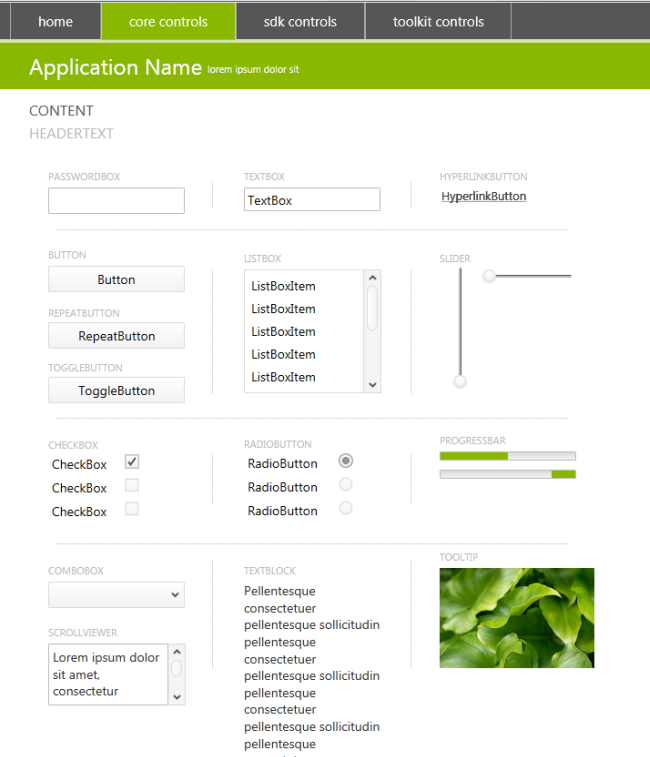Screen dimensions: 650x757
Task: Click the ListBox scrollbar thumb
Action: (x=372, y=308)
